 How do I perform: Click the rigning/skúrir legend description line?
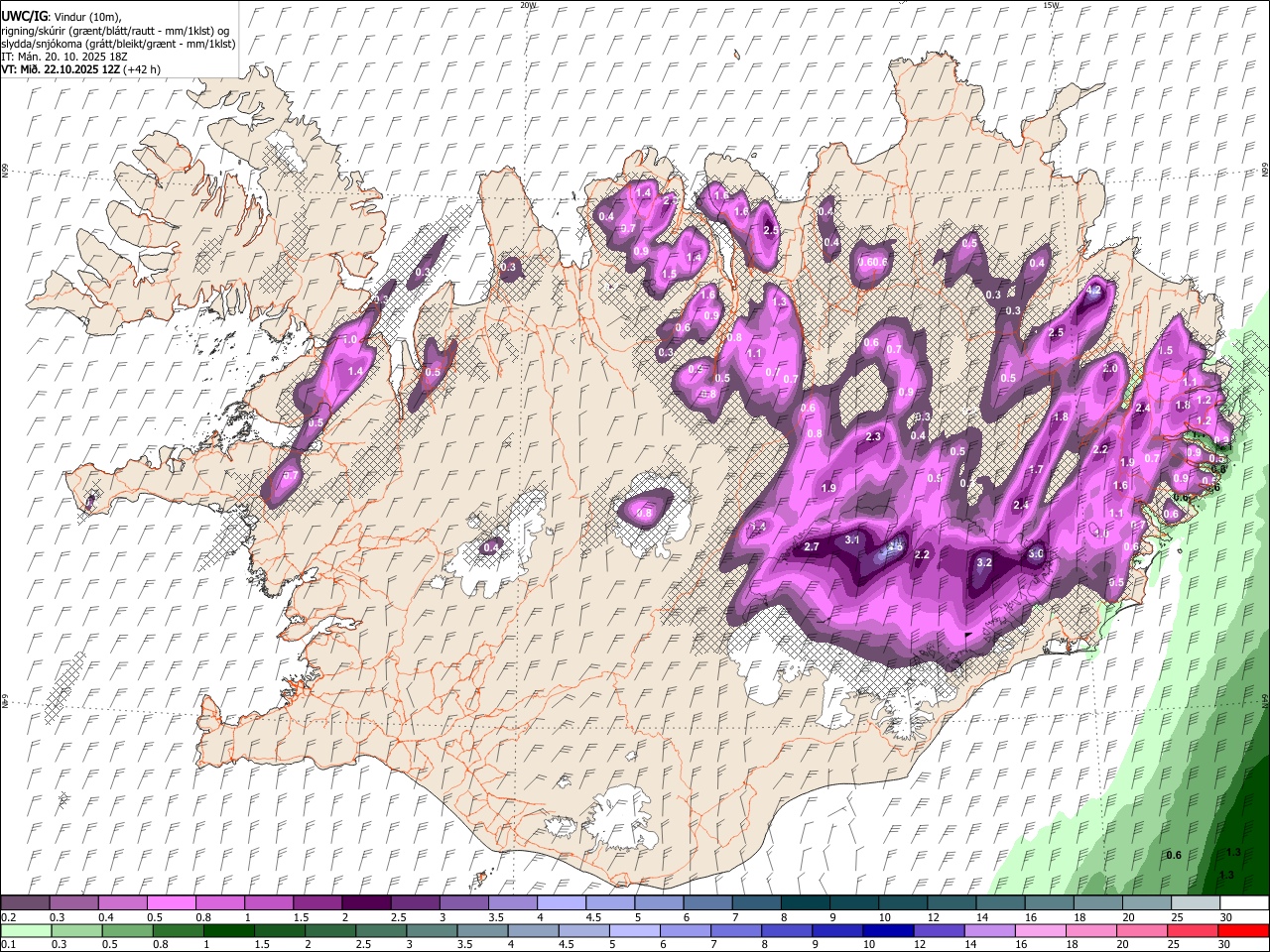click(x=116, y=31)
